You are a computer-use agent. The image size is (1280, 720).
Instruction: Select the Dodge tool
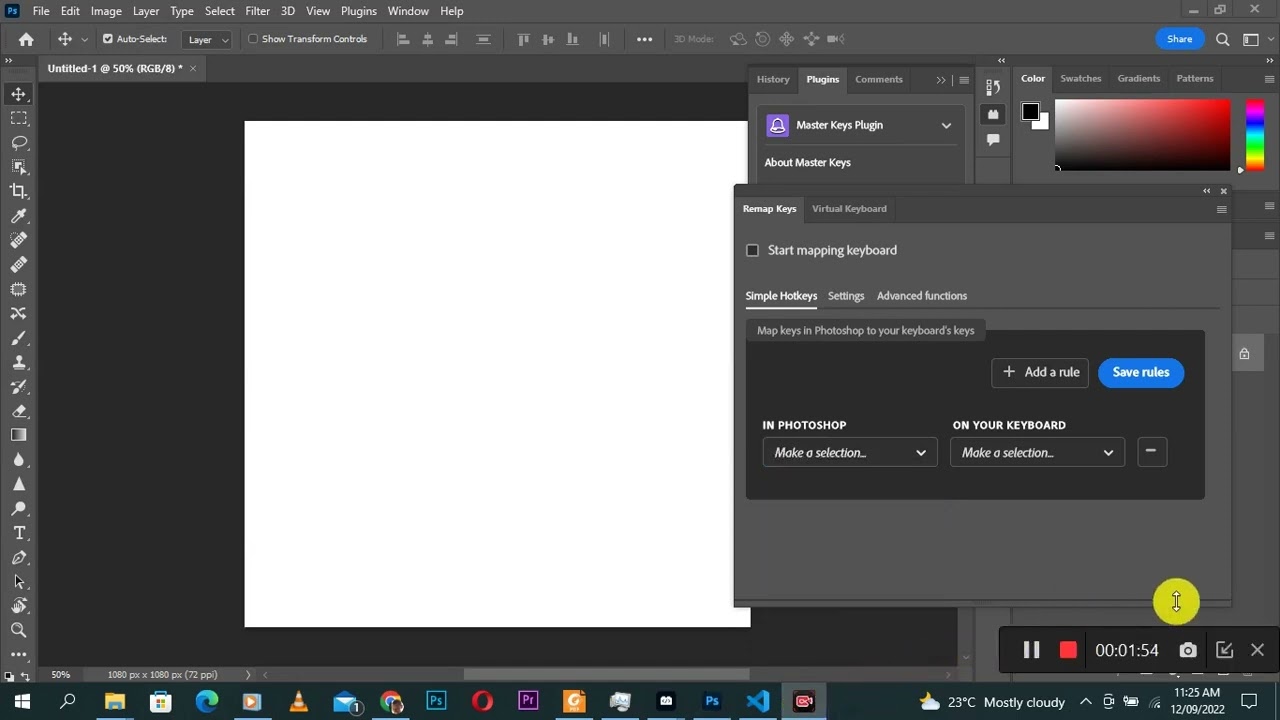[x=19, y=508]
